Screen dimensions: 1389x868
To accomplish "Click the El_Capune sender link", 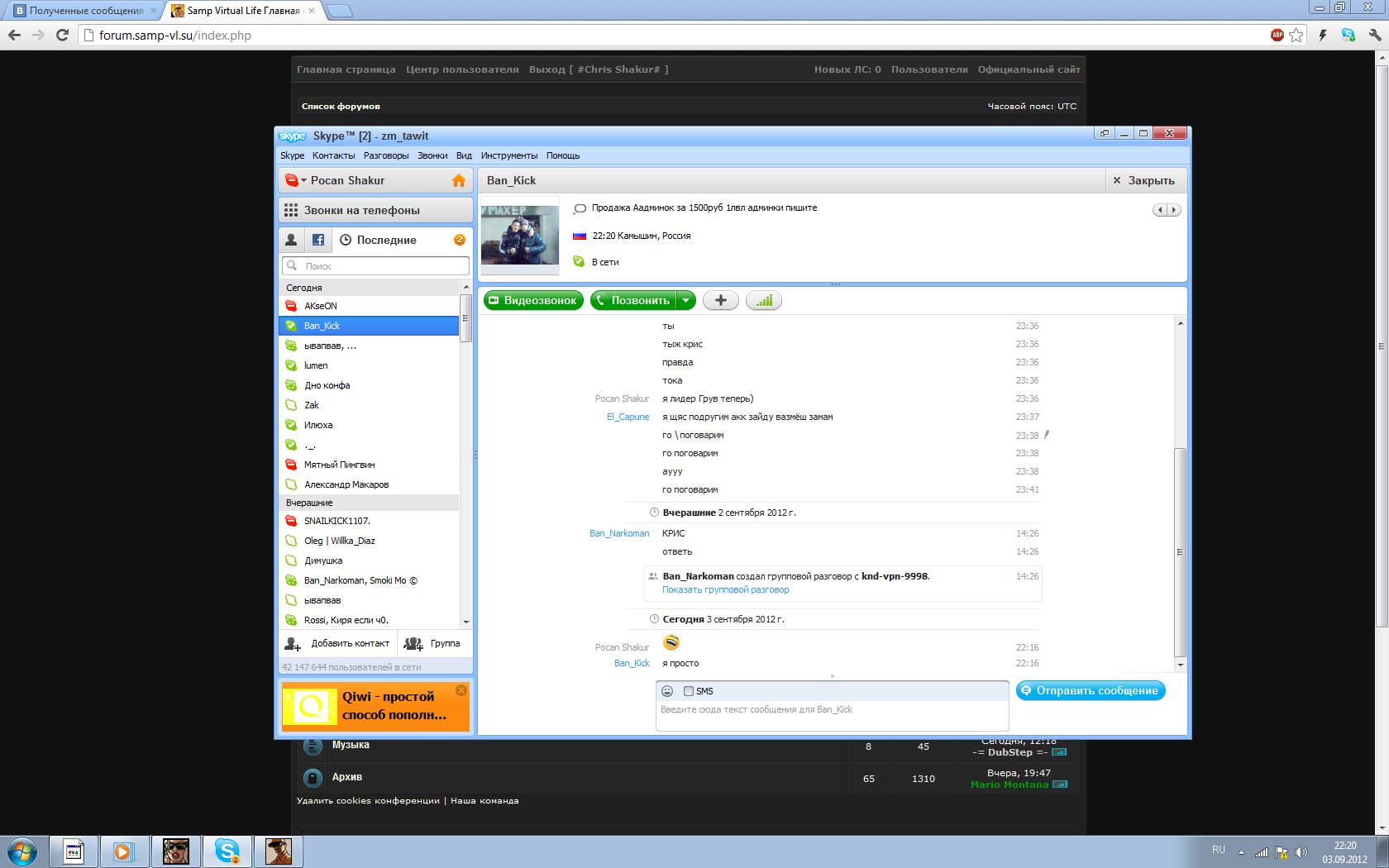I will [628, 417].
